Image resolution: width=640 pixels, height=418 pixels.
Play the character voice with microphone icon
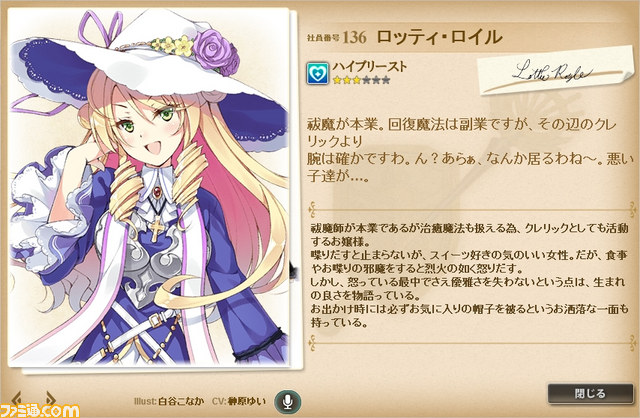(288, 401)
